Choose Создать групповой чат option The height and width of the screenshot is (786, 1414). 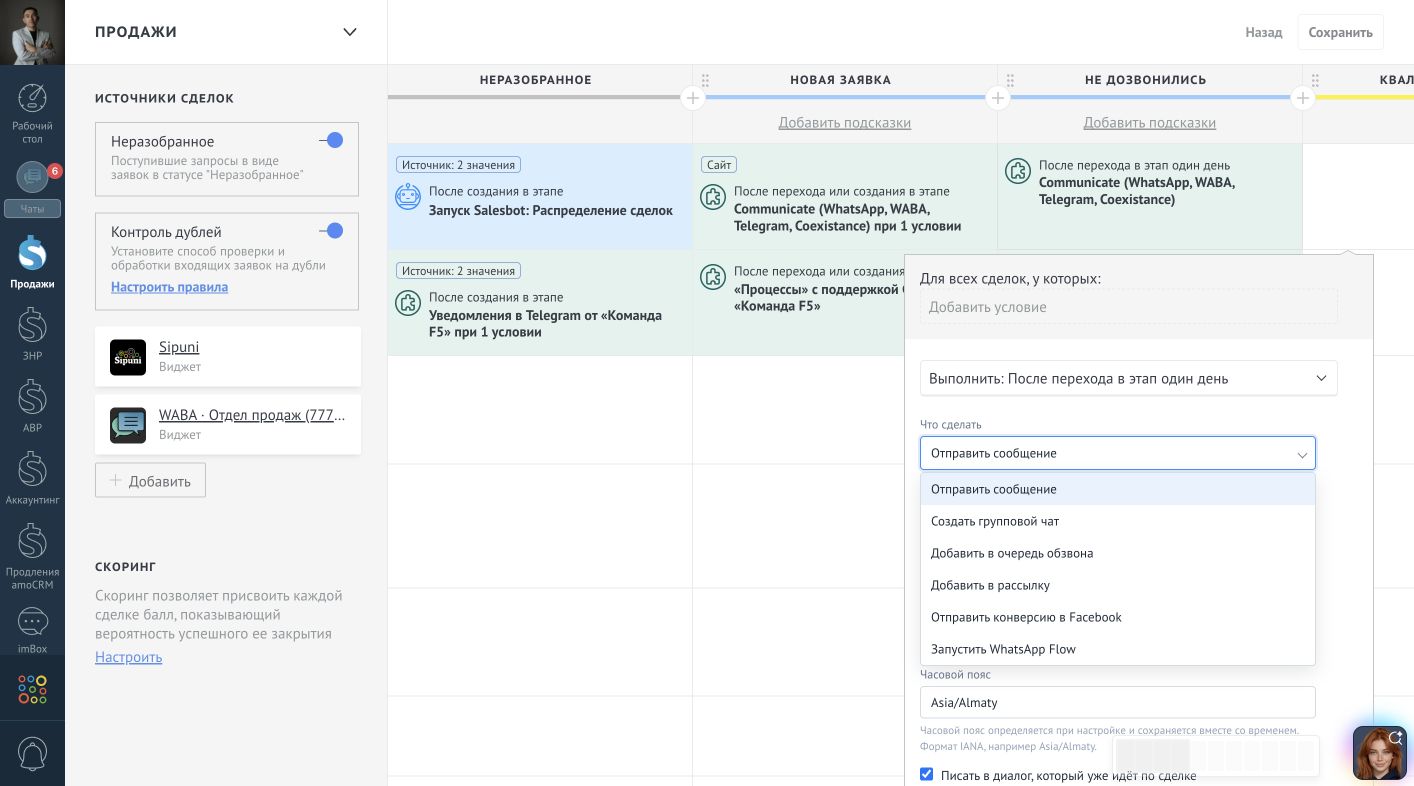[1118, 521]
